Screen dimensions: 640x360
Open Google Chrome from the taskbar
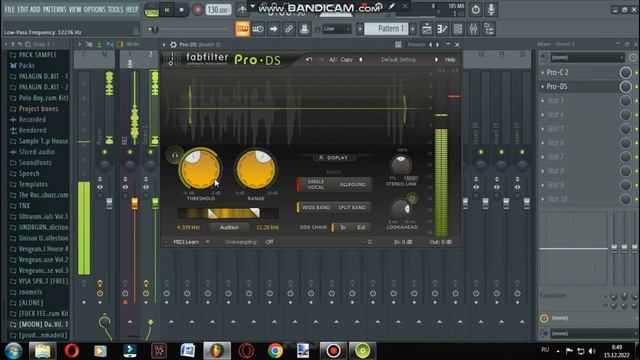tap(275, 351)
